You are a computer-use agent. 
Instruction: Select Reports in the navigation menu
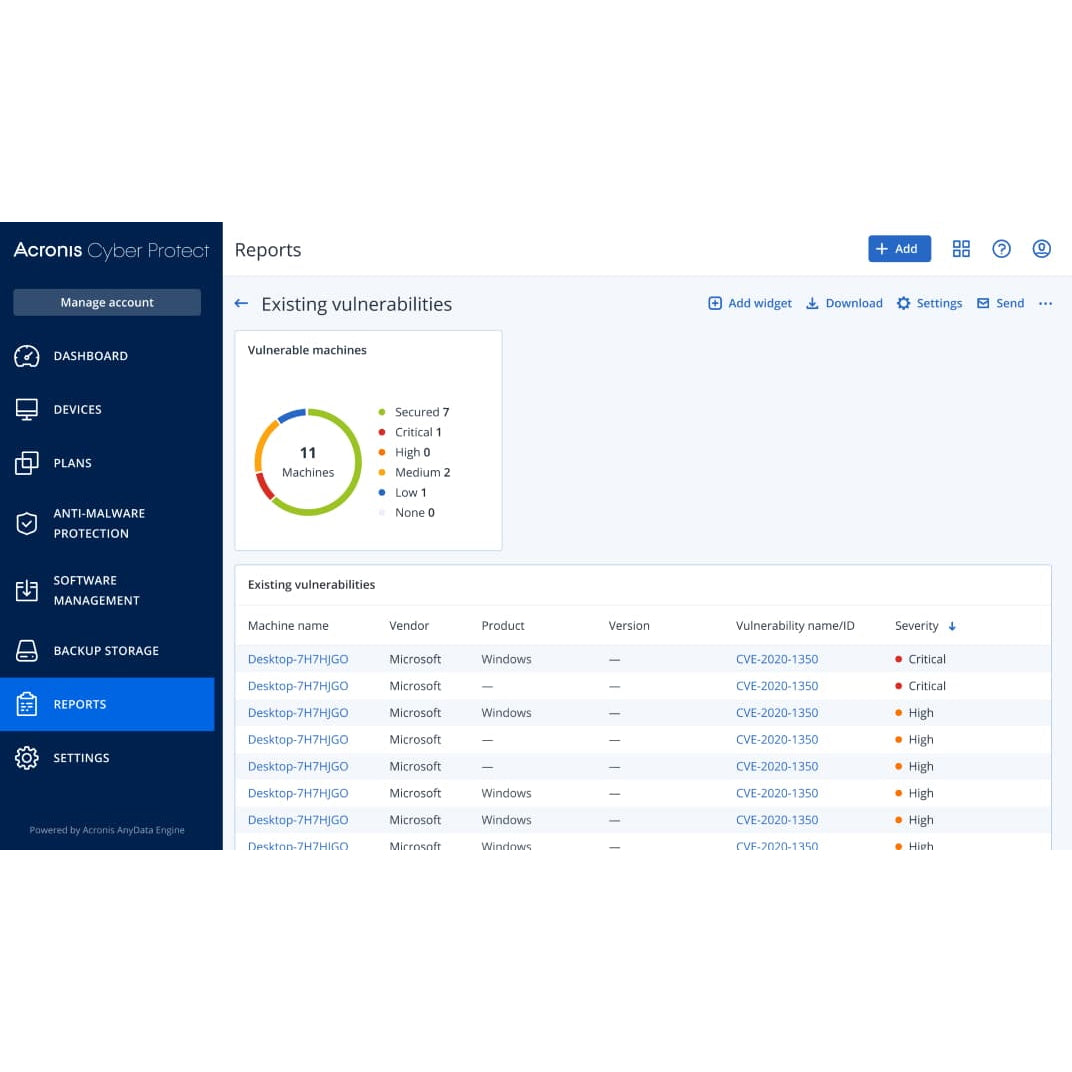click(x=79, y=704)
